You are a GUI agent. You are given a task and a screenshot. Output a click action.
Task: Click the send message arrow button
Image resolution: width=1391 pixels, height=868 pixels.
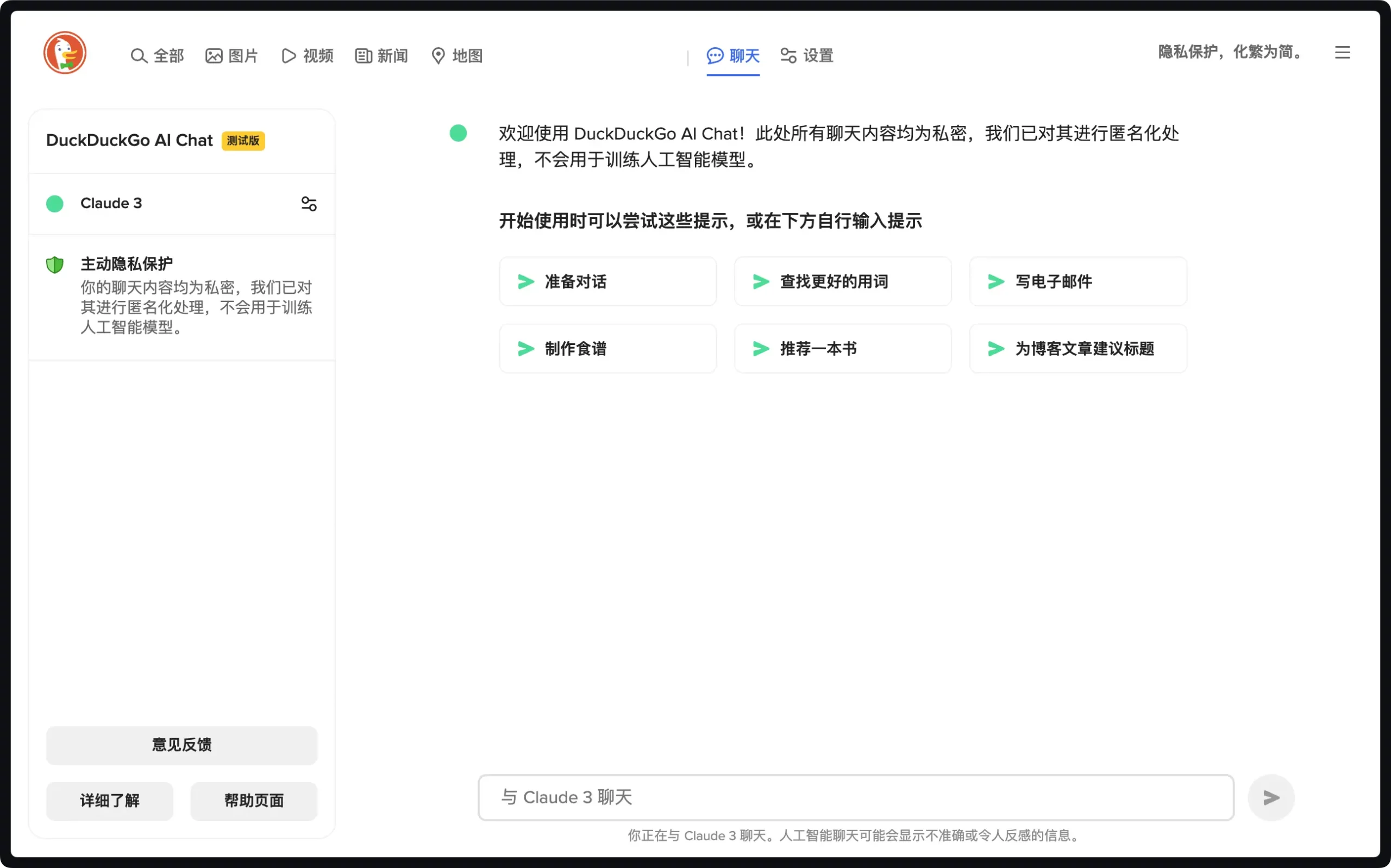click(1271, 797)
